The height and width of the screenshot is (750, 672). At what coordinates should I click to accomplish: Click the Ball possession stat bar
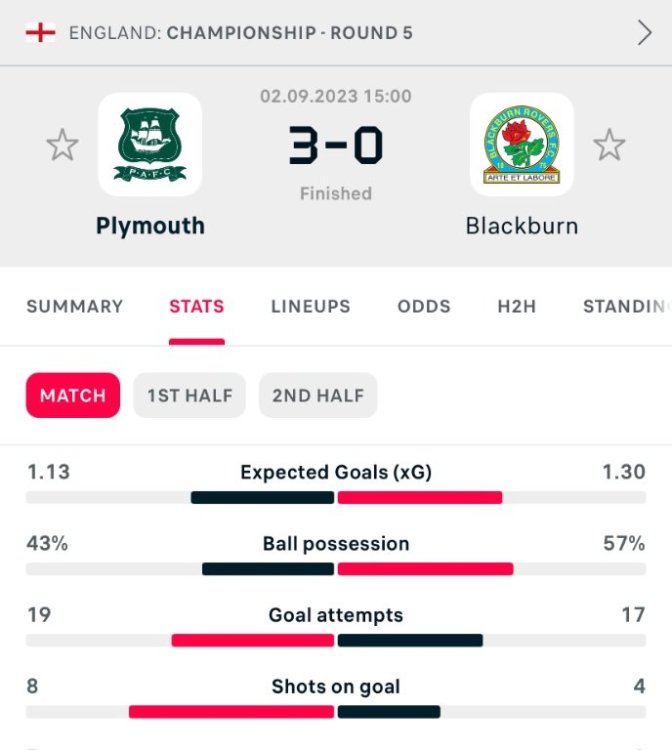[x=336, y=569]
